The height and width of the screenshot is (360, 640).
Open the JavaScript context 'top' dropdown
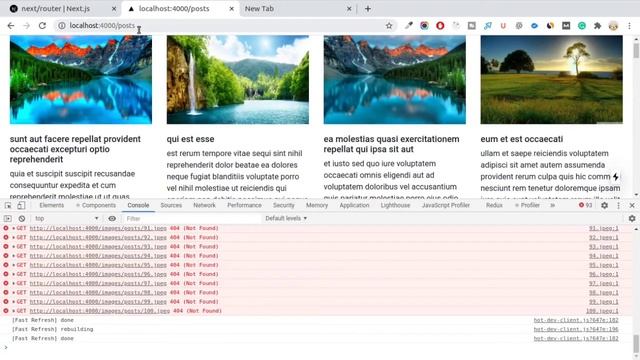tap(67, 218)
